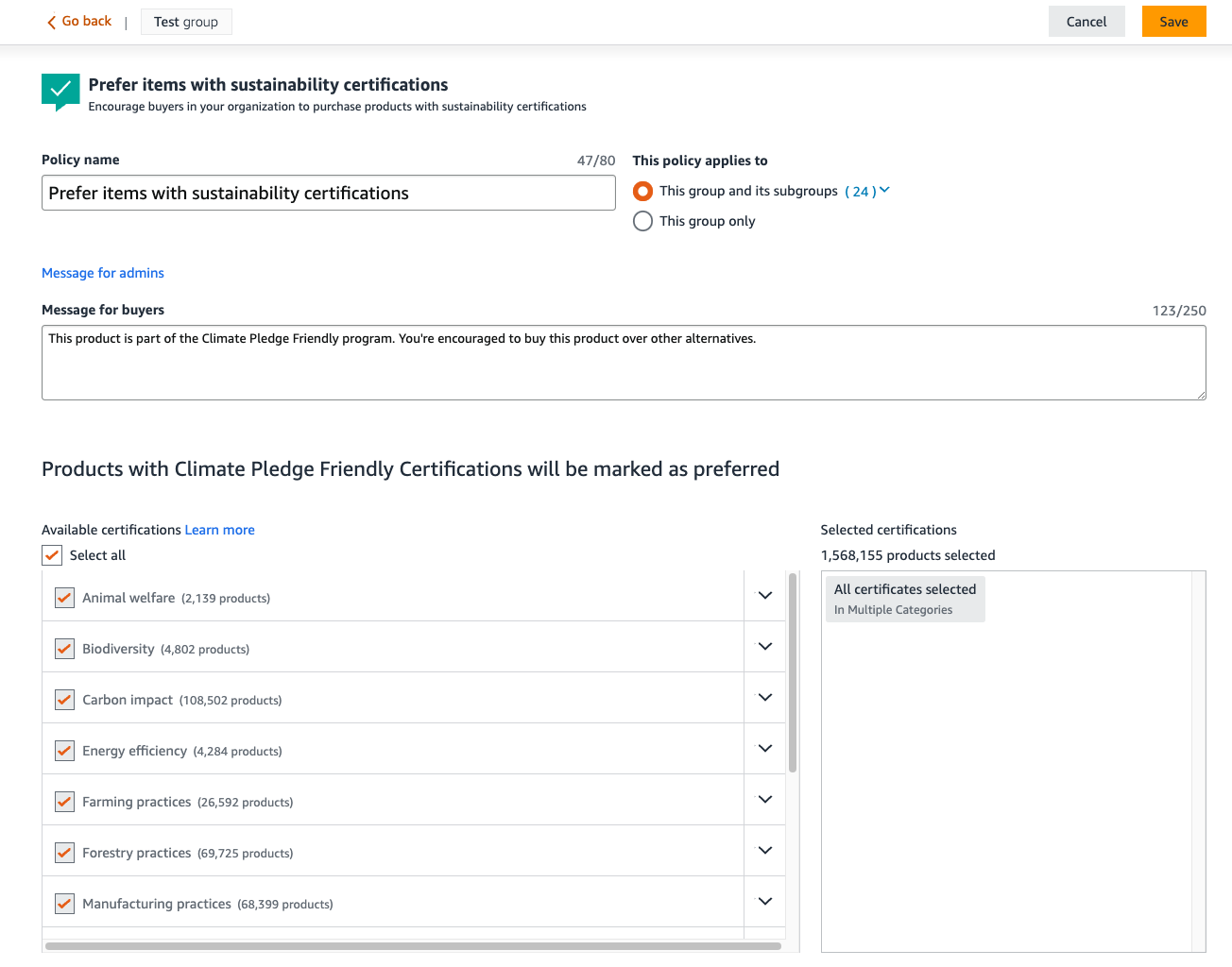The width and height of the screenshot is (1232, 967).
Task: Open Message for admins link
Action: click(x=103, y=273)
